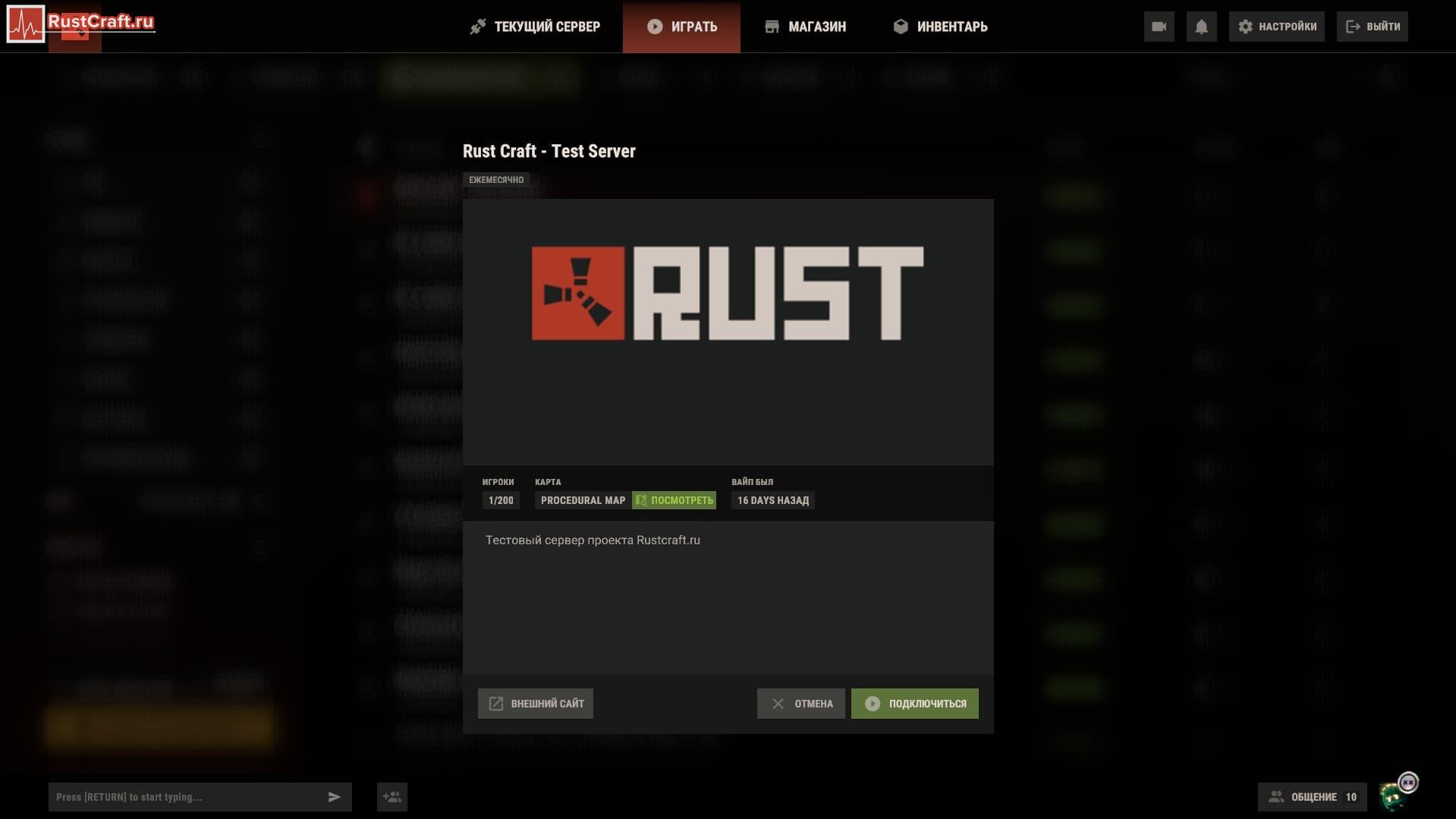Click the 1/200 players count

(501, 500)
